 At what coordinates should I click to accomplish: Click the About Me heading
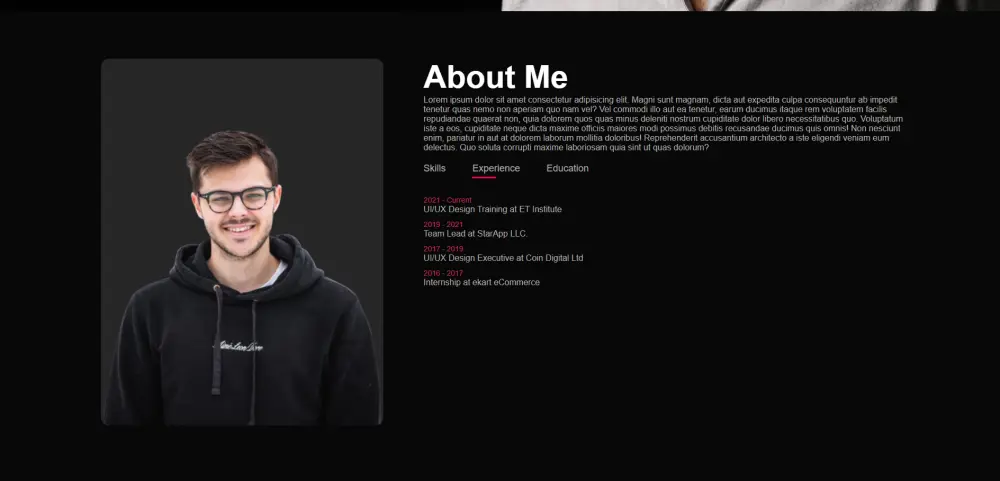click(x=495, y=77)
